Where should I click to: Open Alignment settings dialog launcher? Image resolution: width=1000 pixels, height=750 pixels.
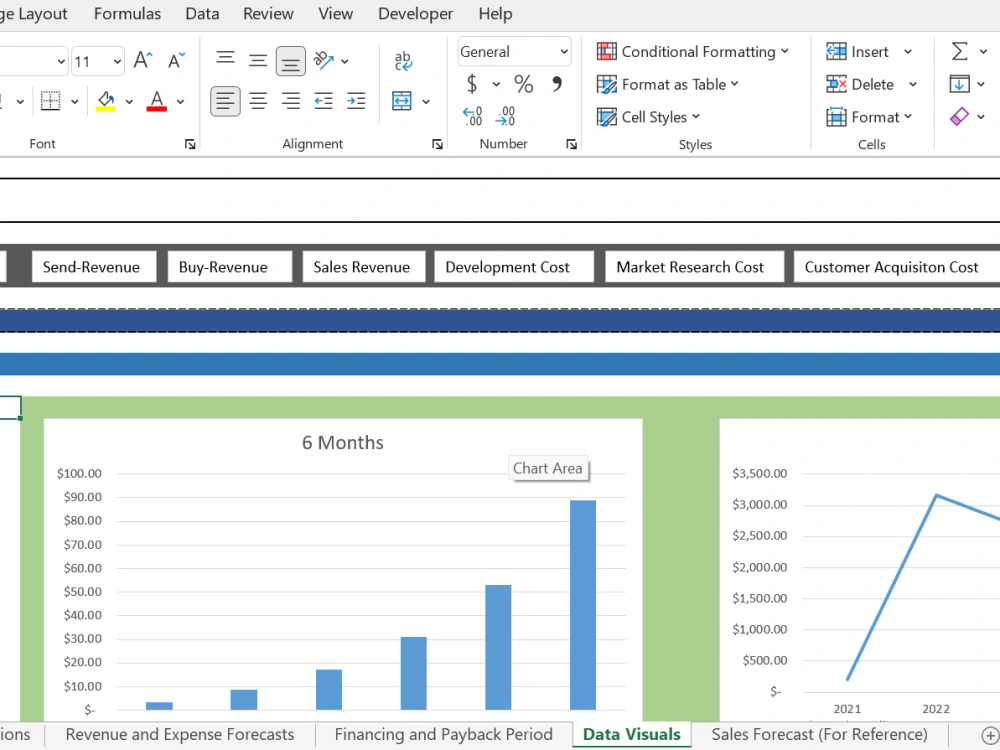pyautogui.click(x=437, y=144)
